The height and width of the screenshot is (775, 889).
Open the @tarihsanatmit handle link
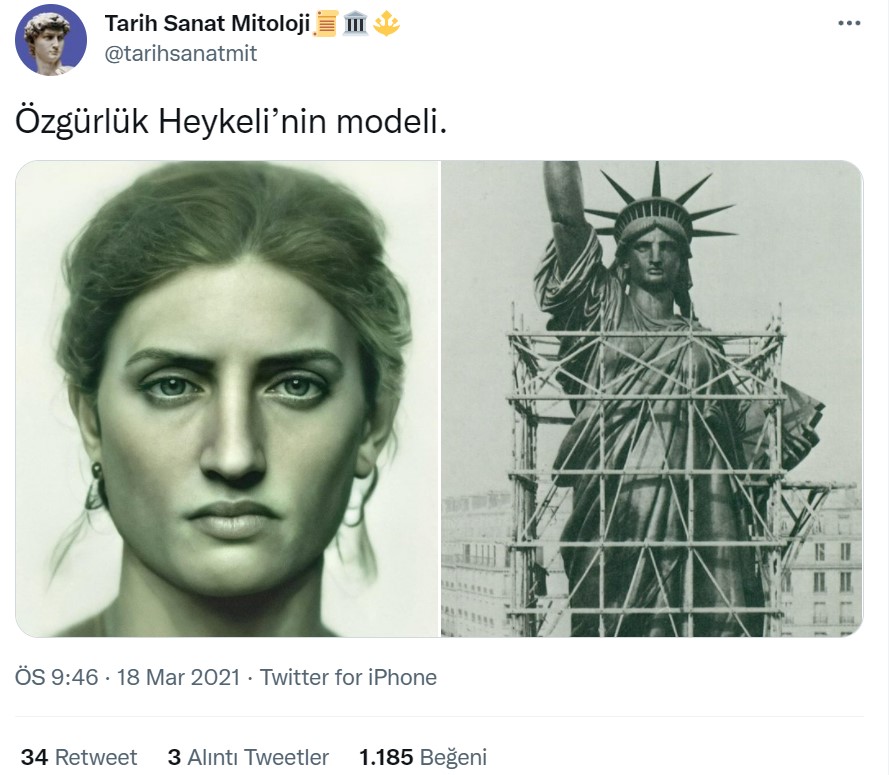(x=181, y=53)
